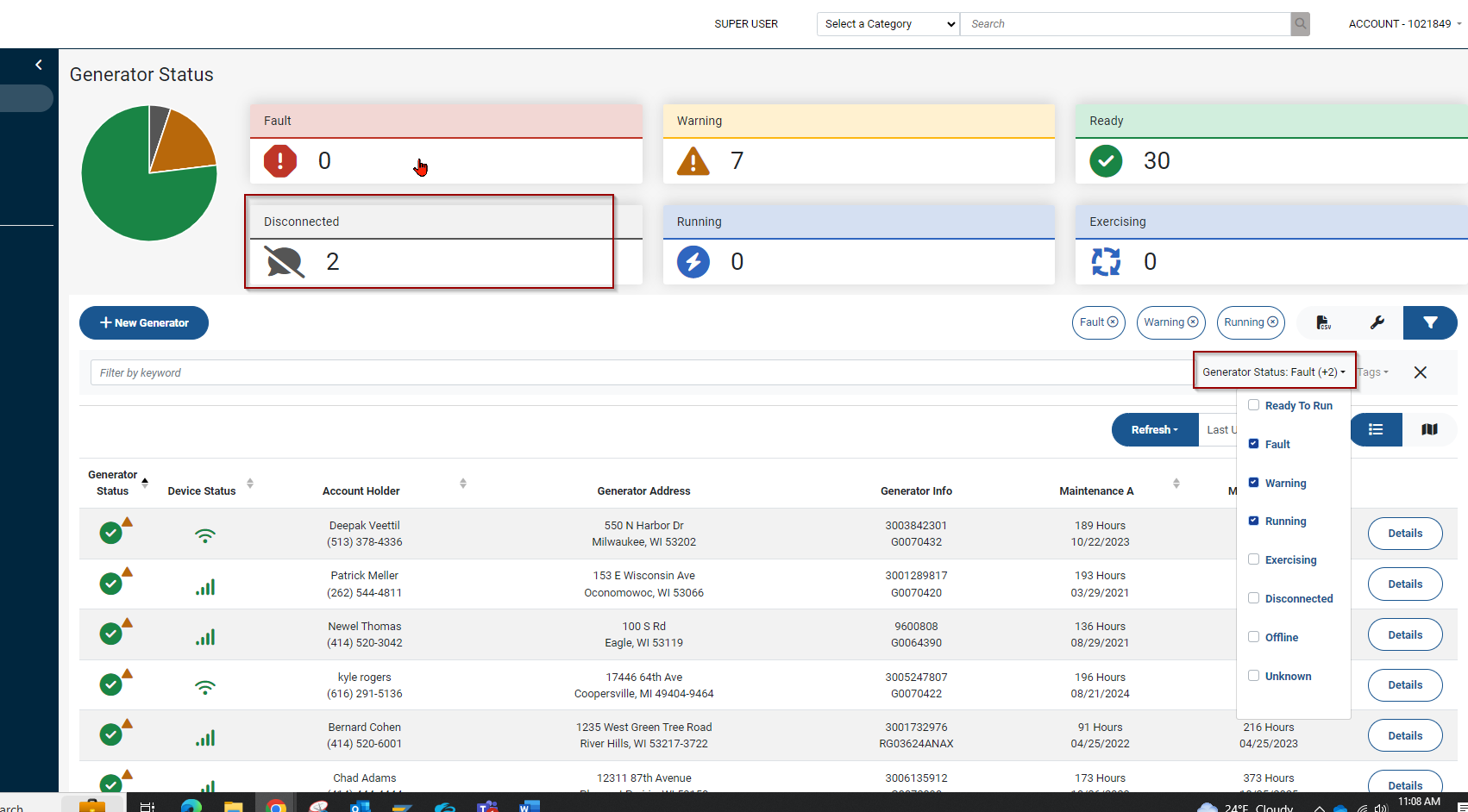Screen dimensions: 1468x812
Task: Check the Disconnected checkbox
Action: (x=1254, y=598)
